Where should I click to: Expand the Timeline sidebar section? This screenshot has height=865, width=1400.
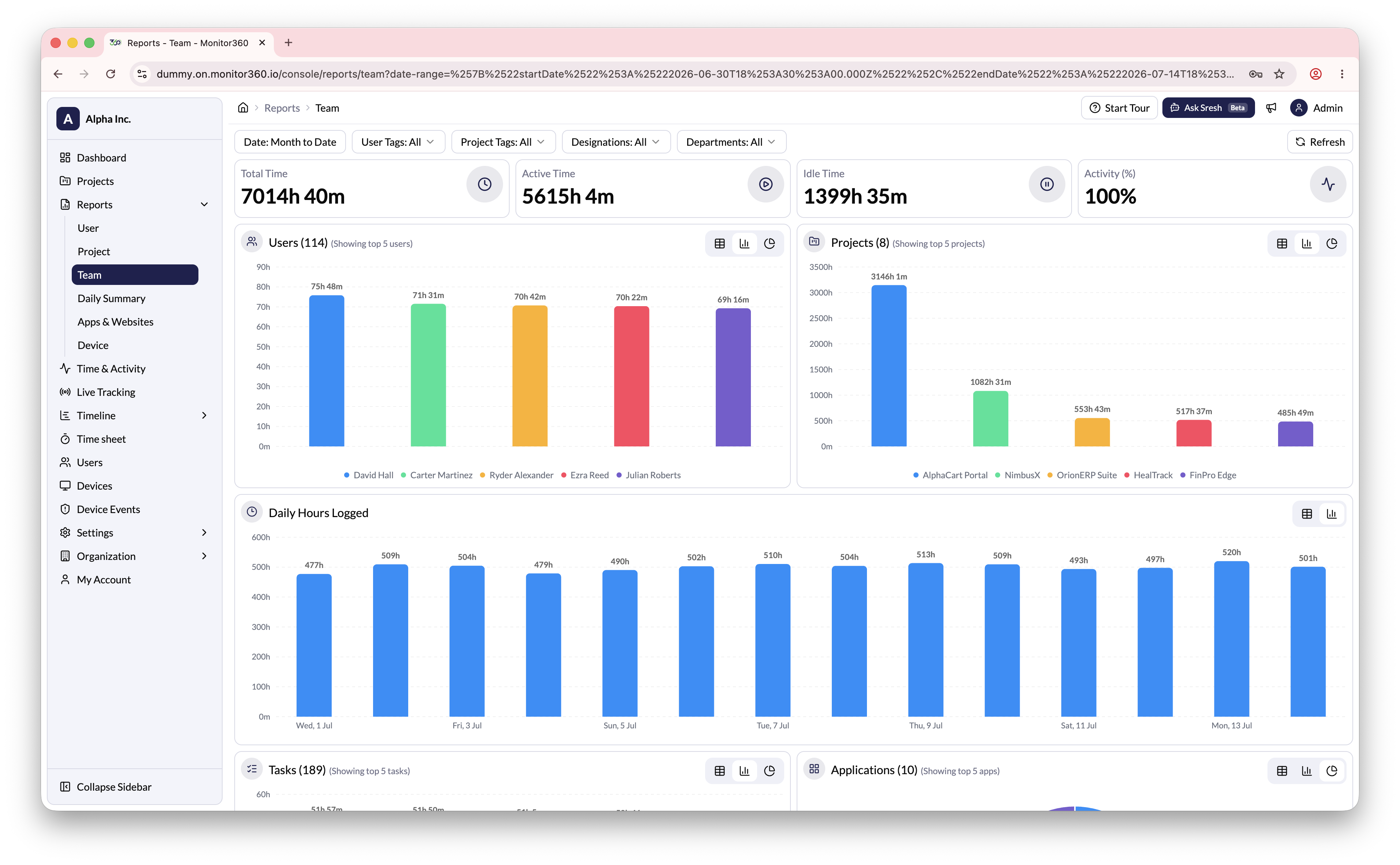pos(204,415)
